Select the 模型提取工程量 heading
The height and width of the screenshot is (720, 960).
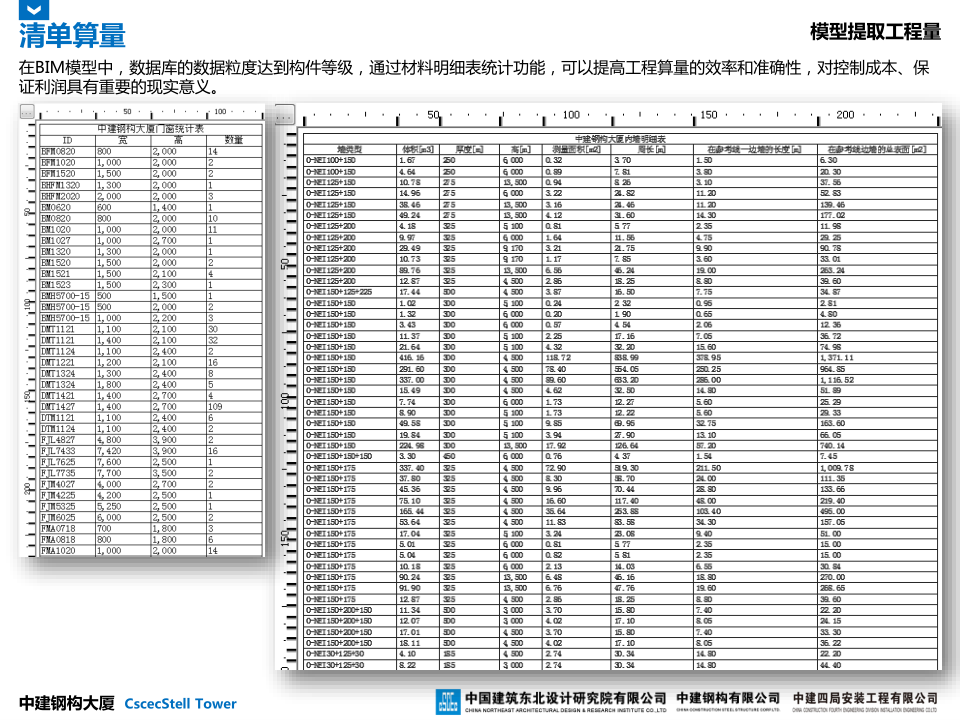click(875, 31)
